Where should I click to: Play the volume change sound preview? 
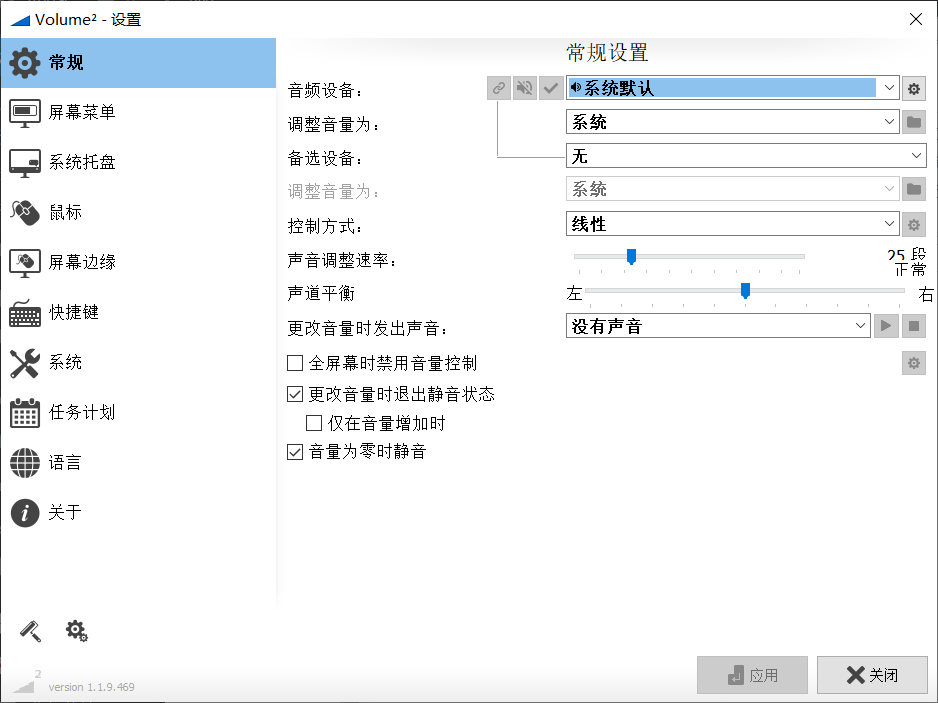(x=886, y=326)
